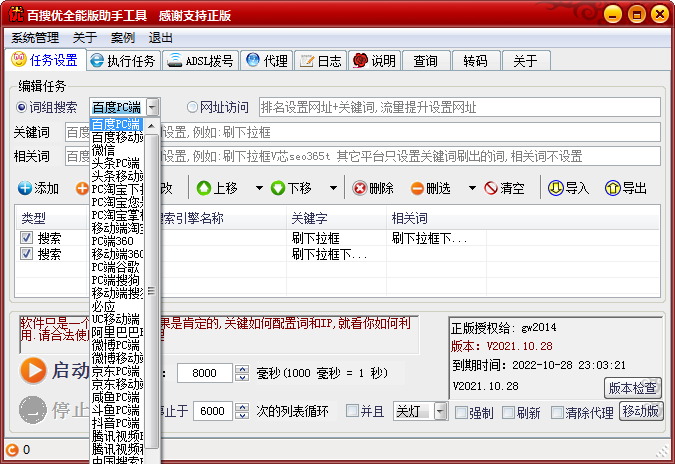Click the blue plus 添加 icon

(x=25, y=188)
